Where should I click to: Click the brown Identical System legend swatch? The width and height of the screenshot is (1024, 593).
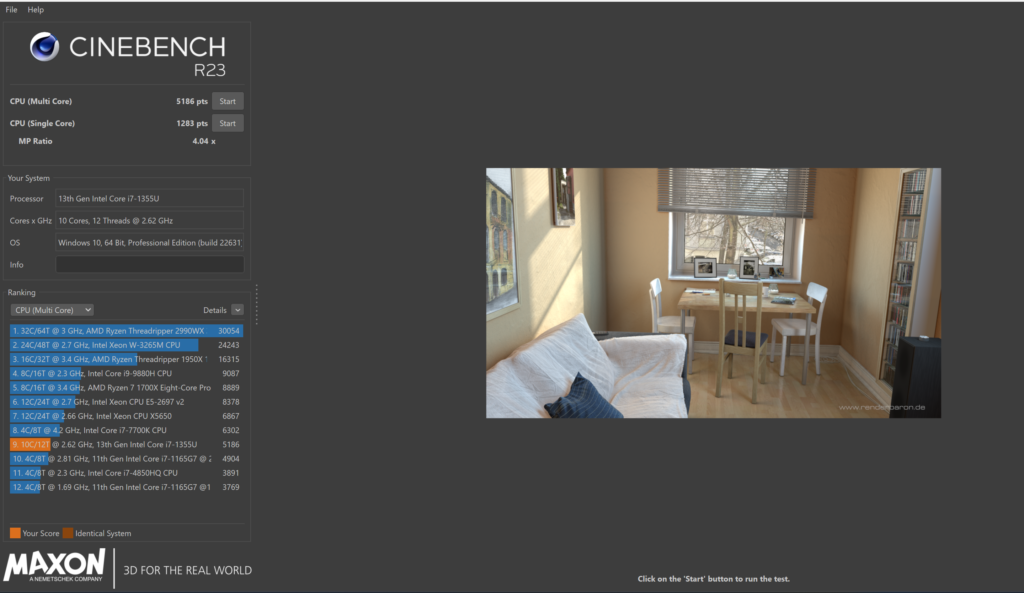[x=68, y=533]
